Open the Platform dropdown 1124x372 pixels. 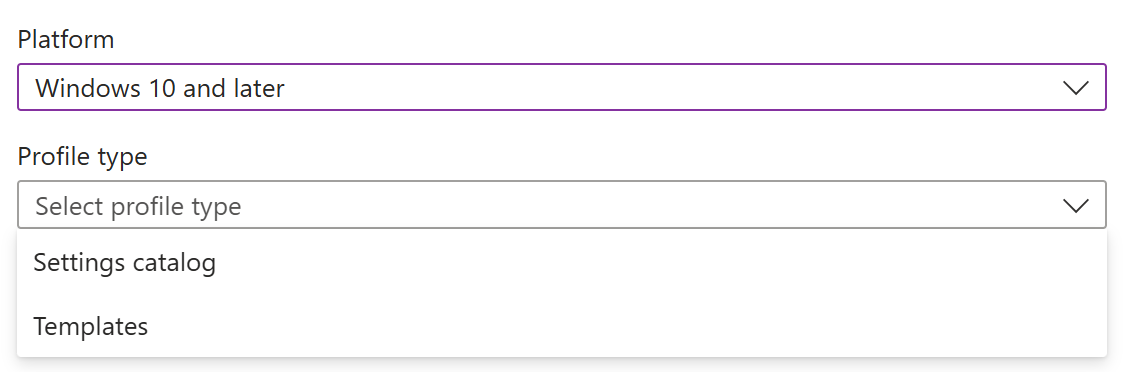click(561, 87)
